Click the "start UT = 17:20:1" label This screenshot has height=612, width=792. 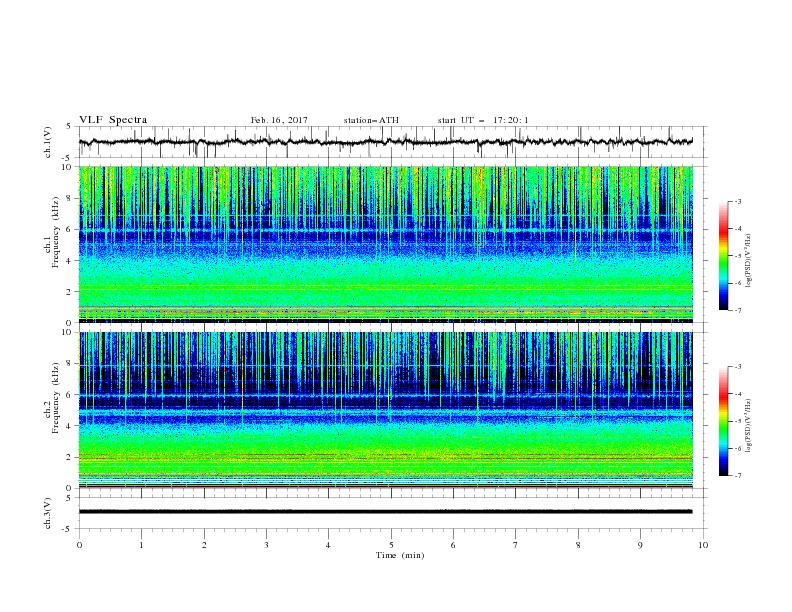click(x=483, y=120)
